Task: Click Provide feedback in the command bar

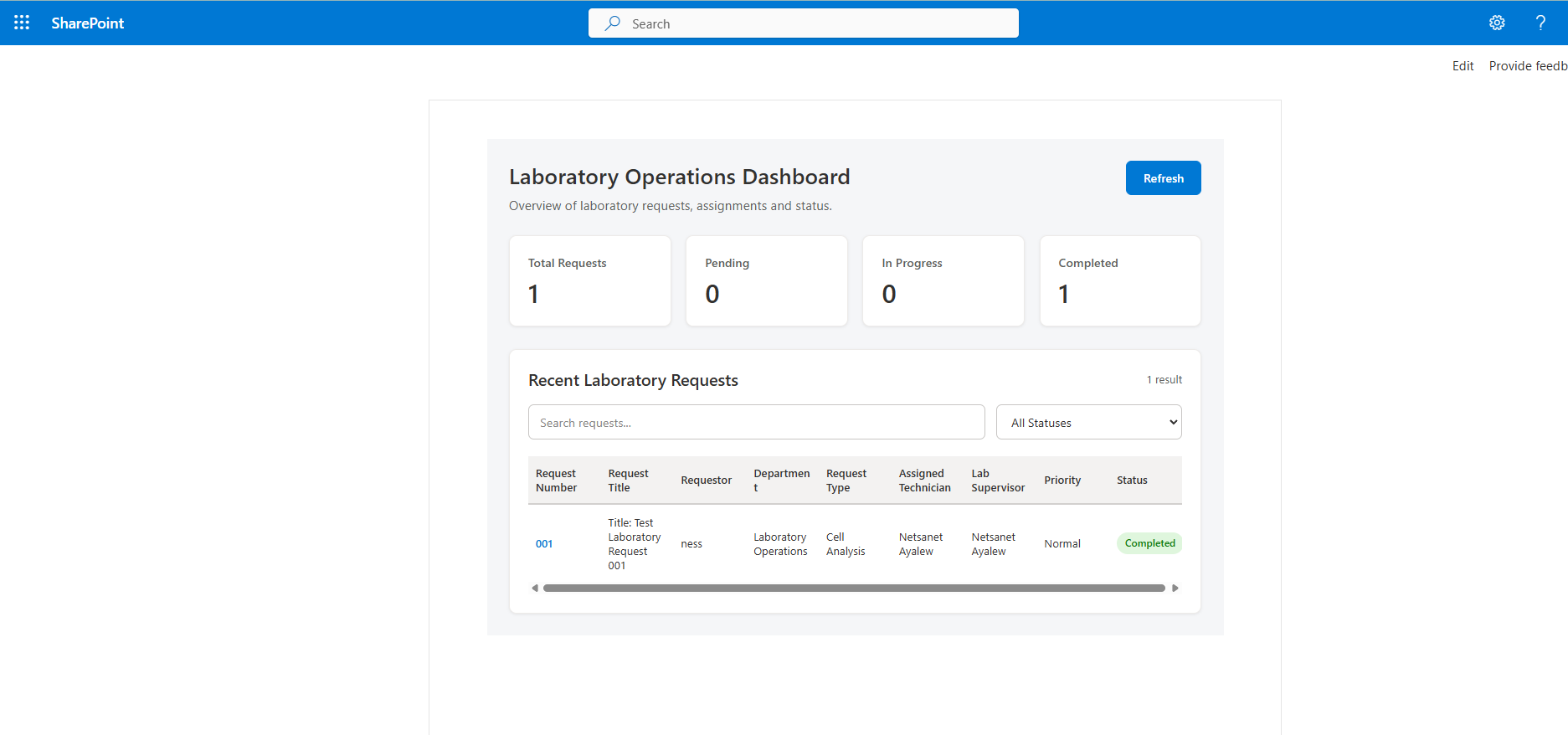Action: [x=1528, y=66]
